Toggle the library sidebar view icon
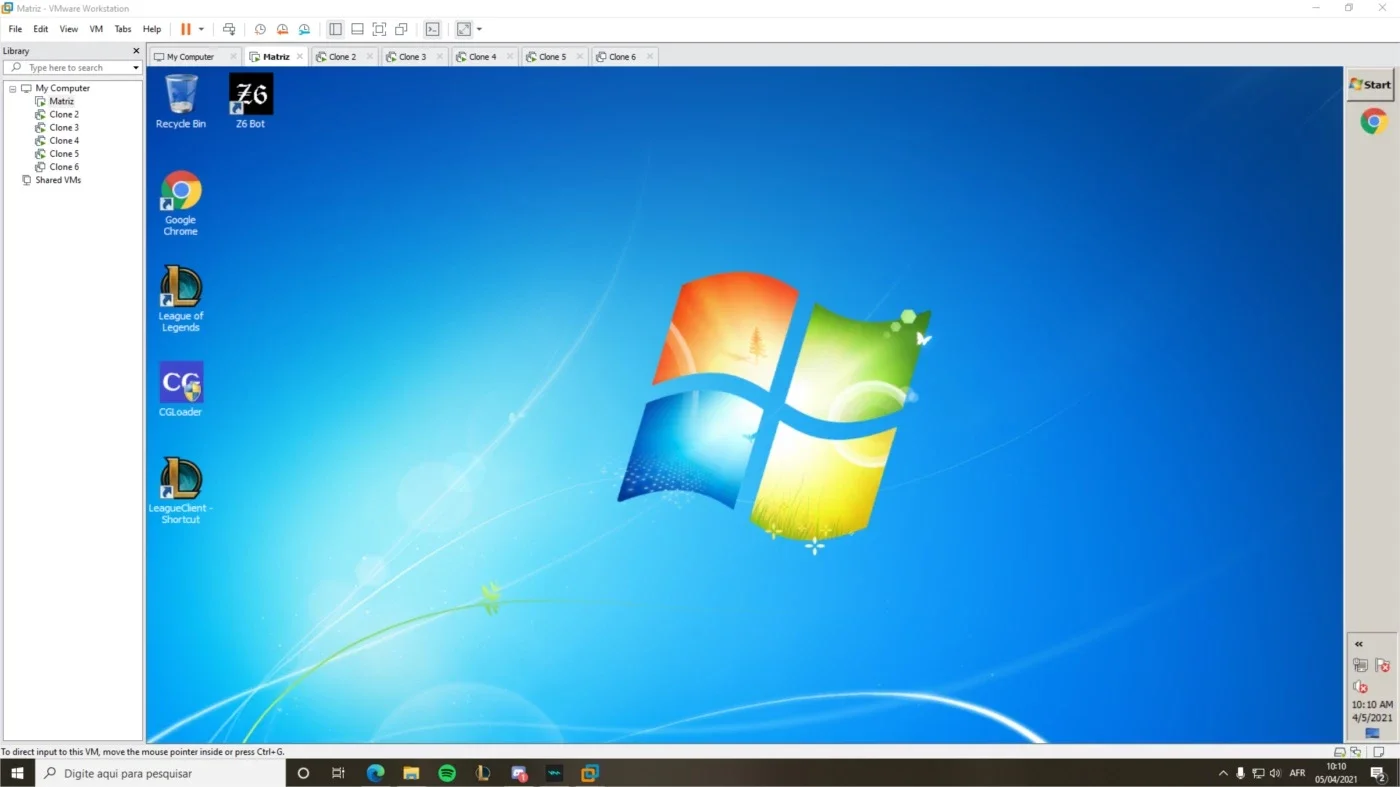The image size is (1400, 787). point(335,29)
